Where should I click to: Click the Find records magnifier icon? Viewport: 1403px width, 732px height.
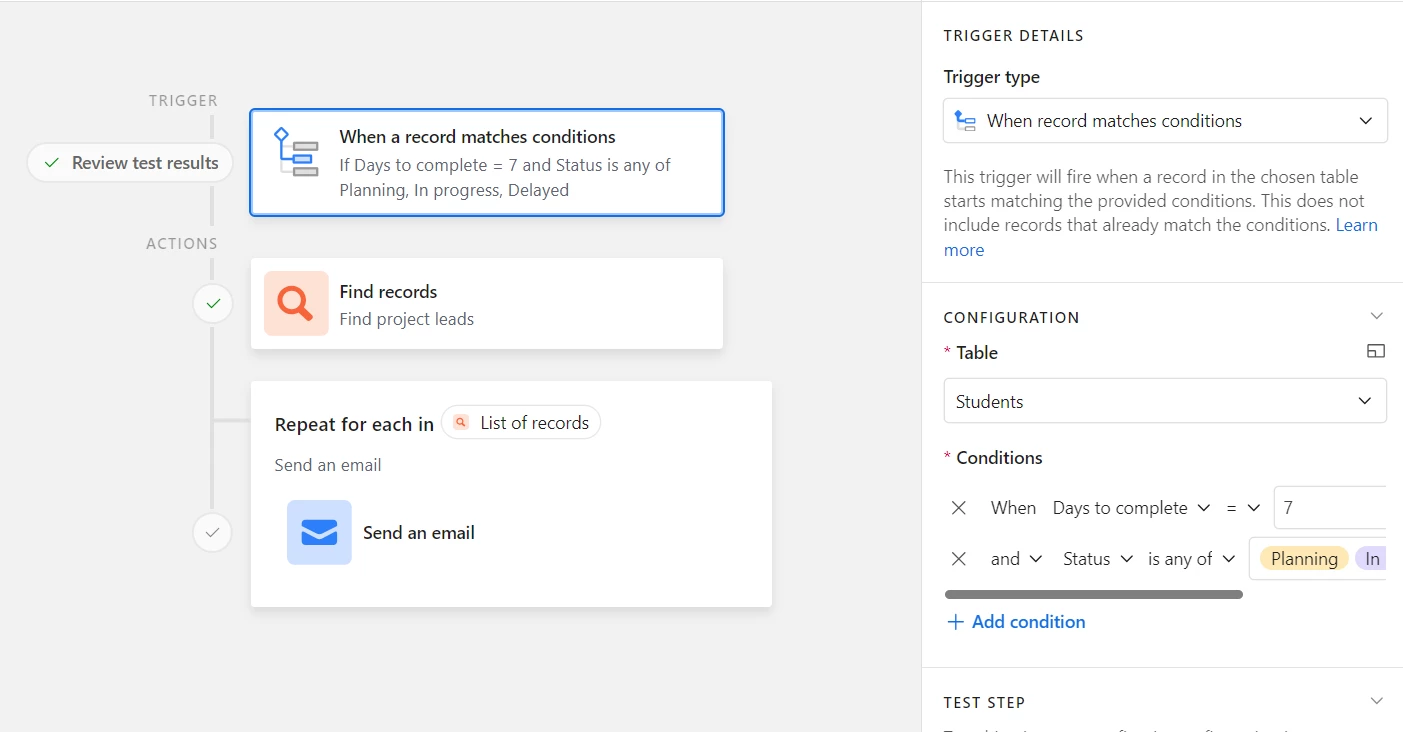[296, 303]
